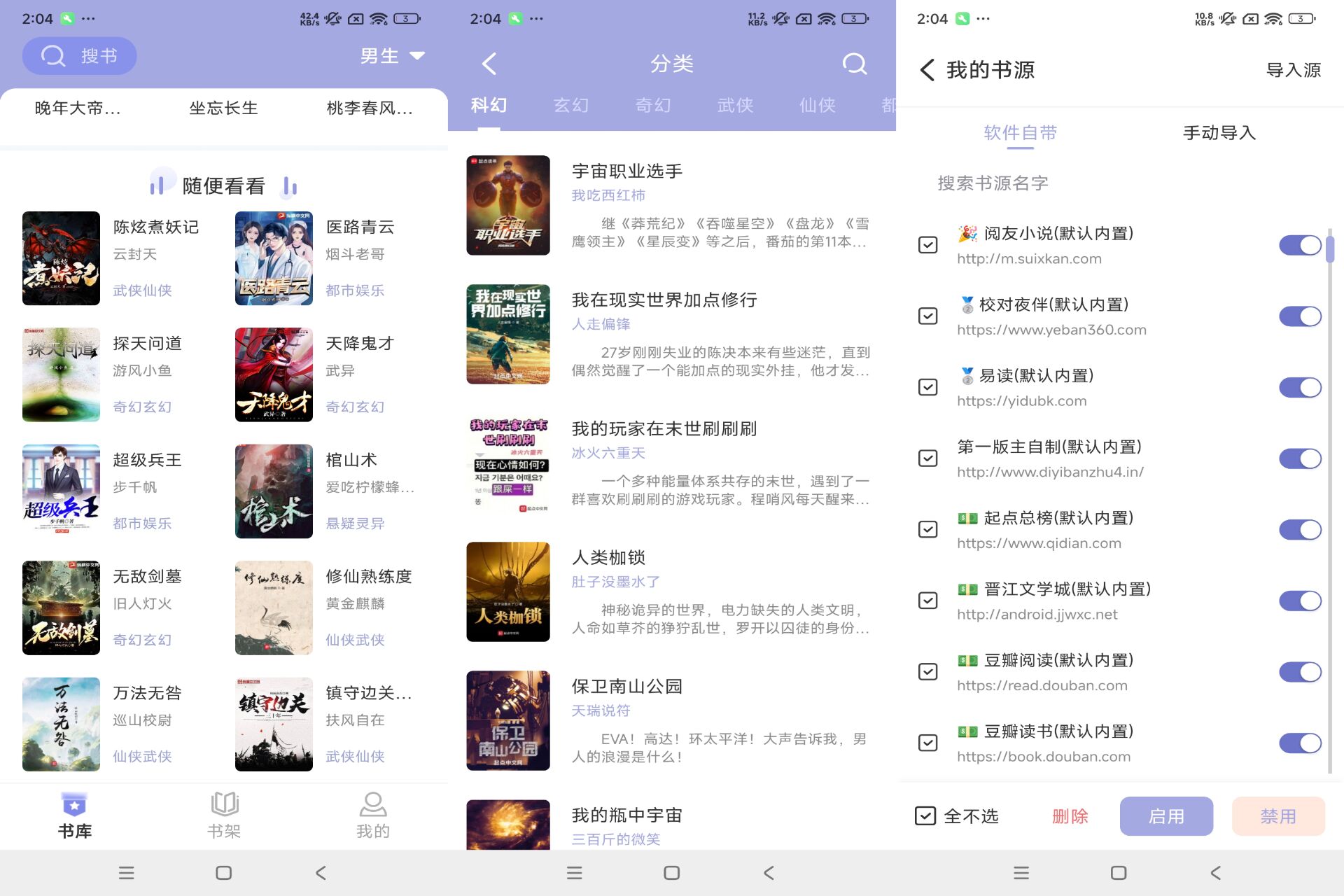Open the 宇宙职业选手 book cover

508,205
